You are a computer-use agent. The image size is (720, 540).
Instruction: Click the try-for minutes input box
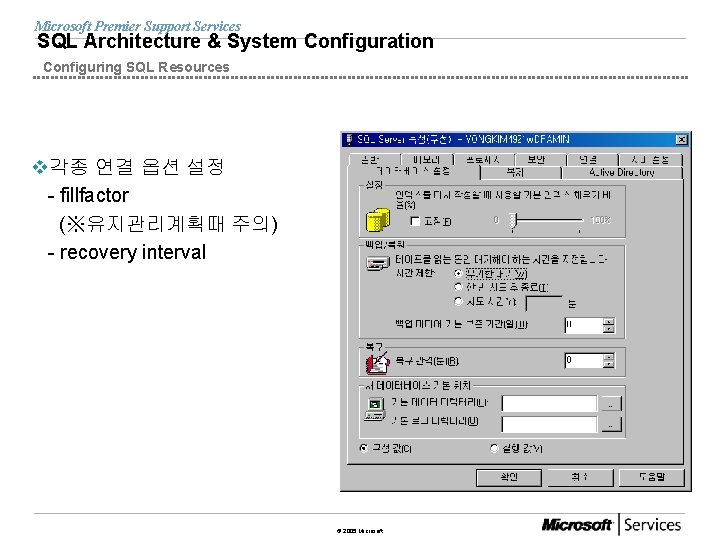pos(544,303)
